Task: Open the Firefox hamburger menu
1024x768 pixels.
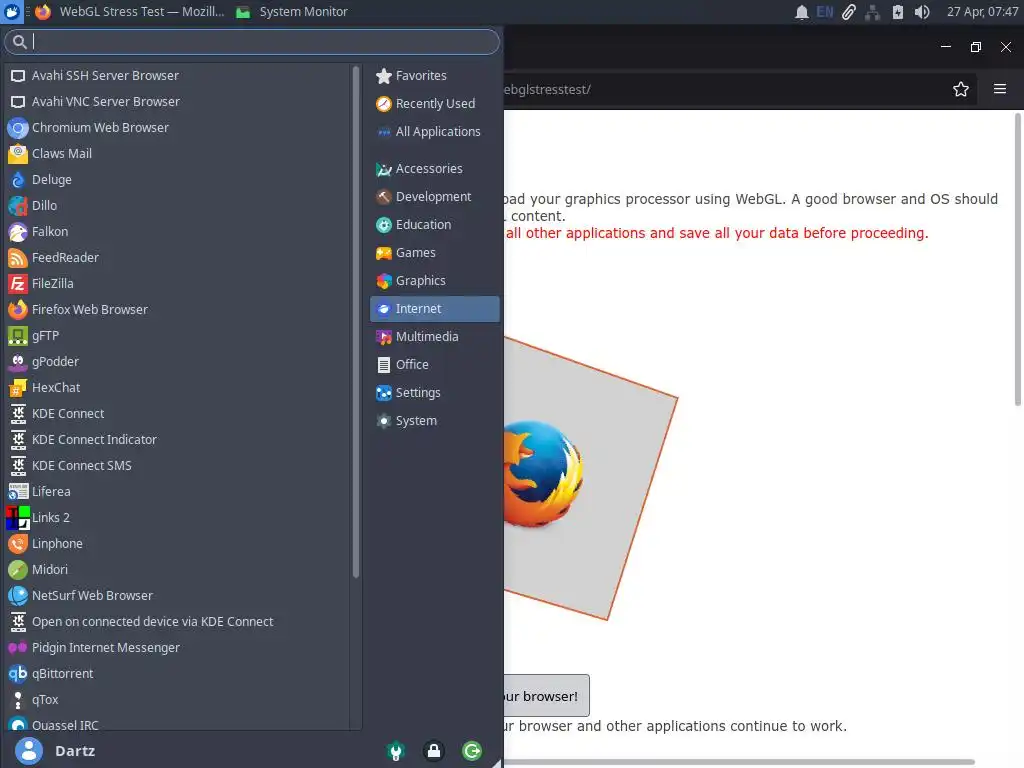Action: tap(1000, 89)
